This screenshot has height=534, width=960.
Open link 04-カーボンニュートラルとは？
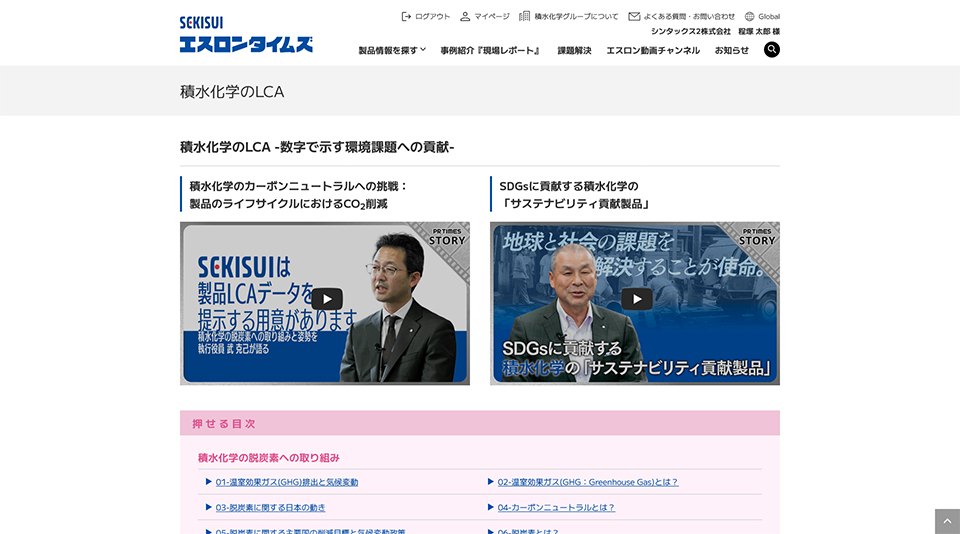coord(556,508)
